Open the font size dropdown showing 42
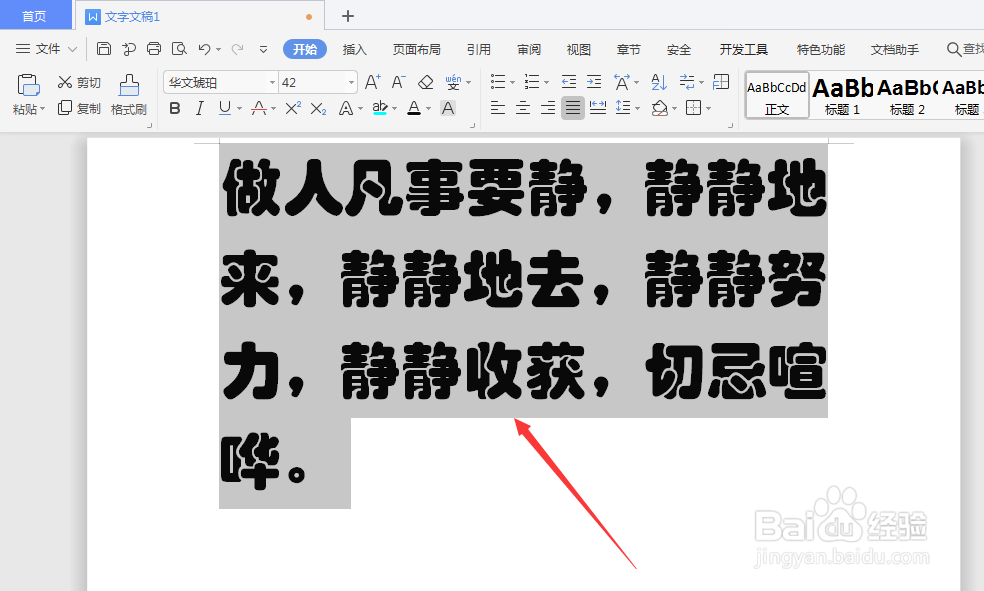This screenshot has height=591, width=984. [351, 82]
